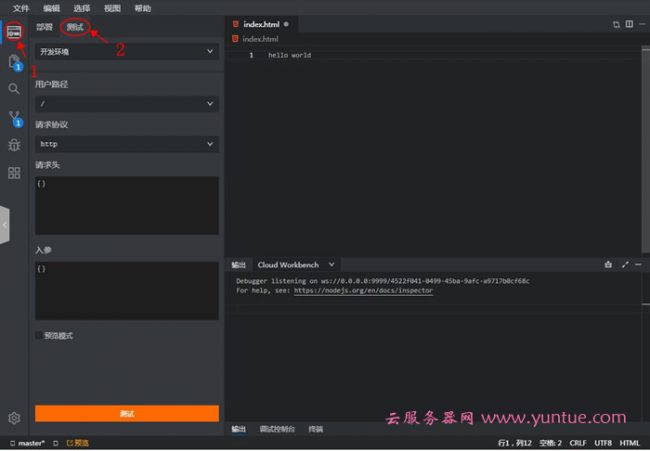Open the file explorer sidebar icon
The image size is (650, 451).
click(14, 61)
